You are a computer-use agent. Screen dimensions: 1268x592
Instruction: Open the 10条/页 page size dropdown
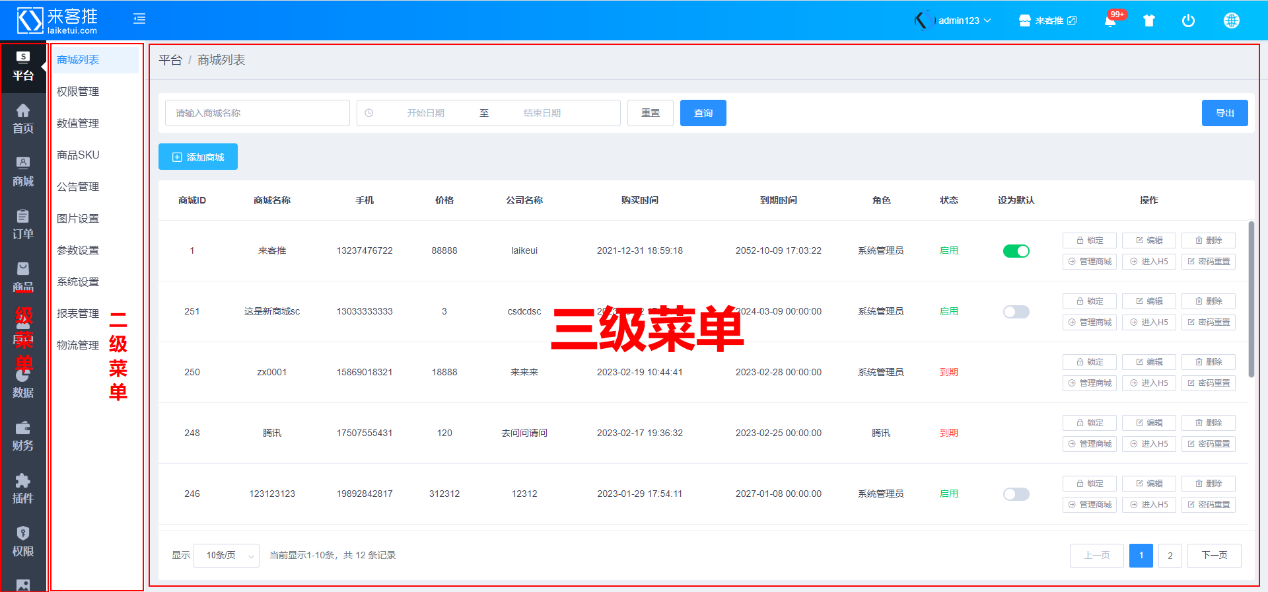(x=226, y=555)
